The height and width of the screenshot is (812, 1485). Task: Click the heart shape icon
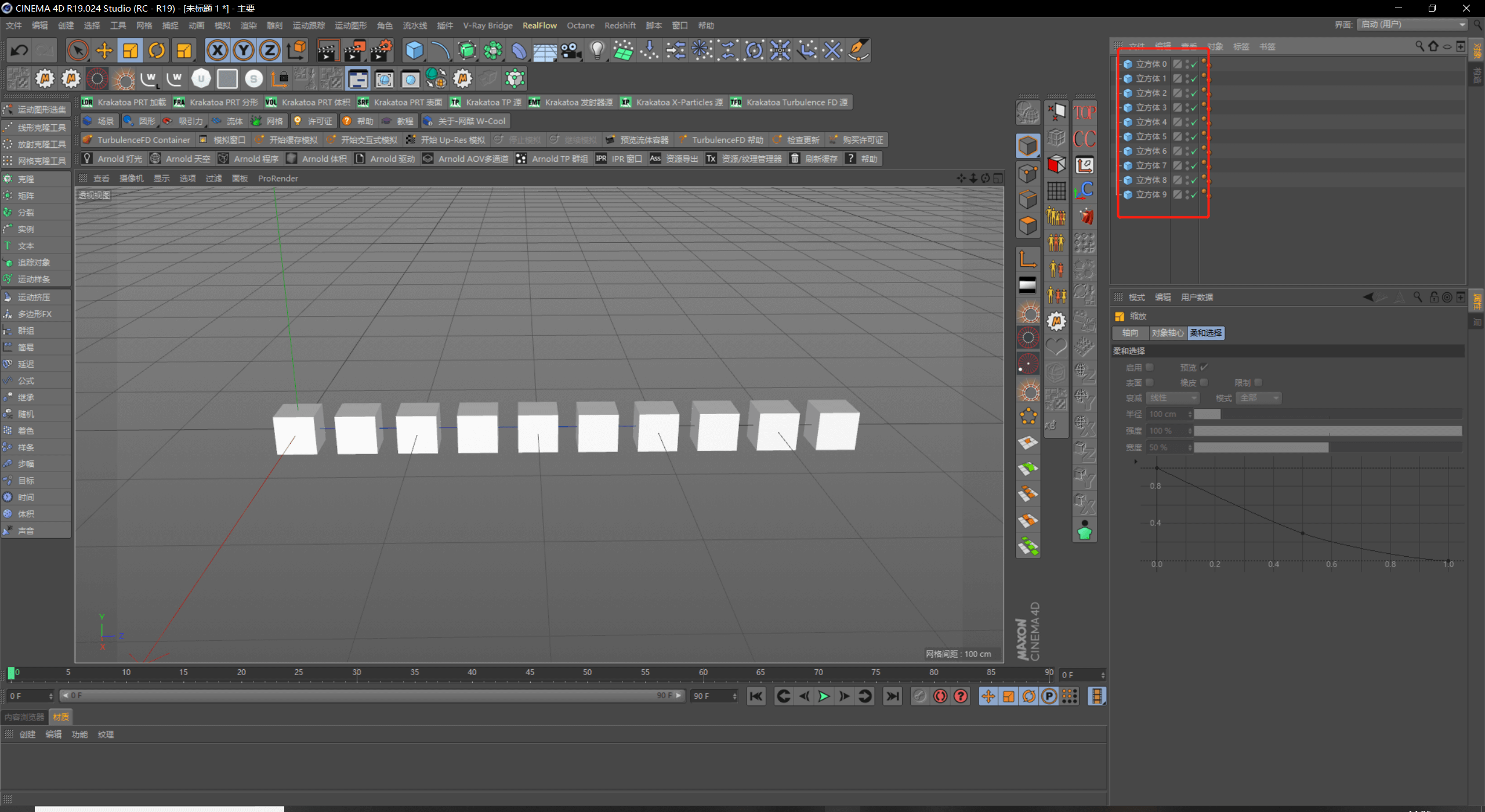(1056, 346)
